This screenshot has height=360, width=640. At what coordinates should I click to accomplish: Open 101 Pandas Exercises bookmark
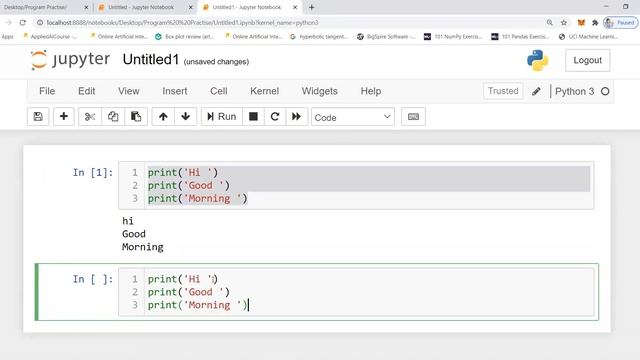520,37
